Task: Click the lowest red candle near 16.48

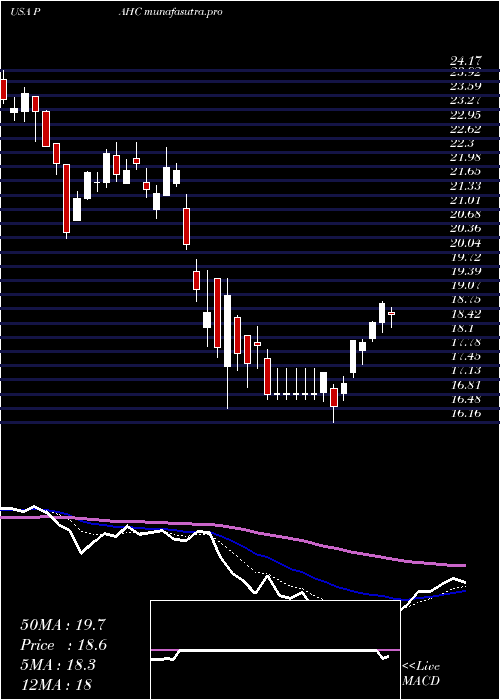Action: click(333, 398)
